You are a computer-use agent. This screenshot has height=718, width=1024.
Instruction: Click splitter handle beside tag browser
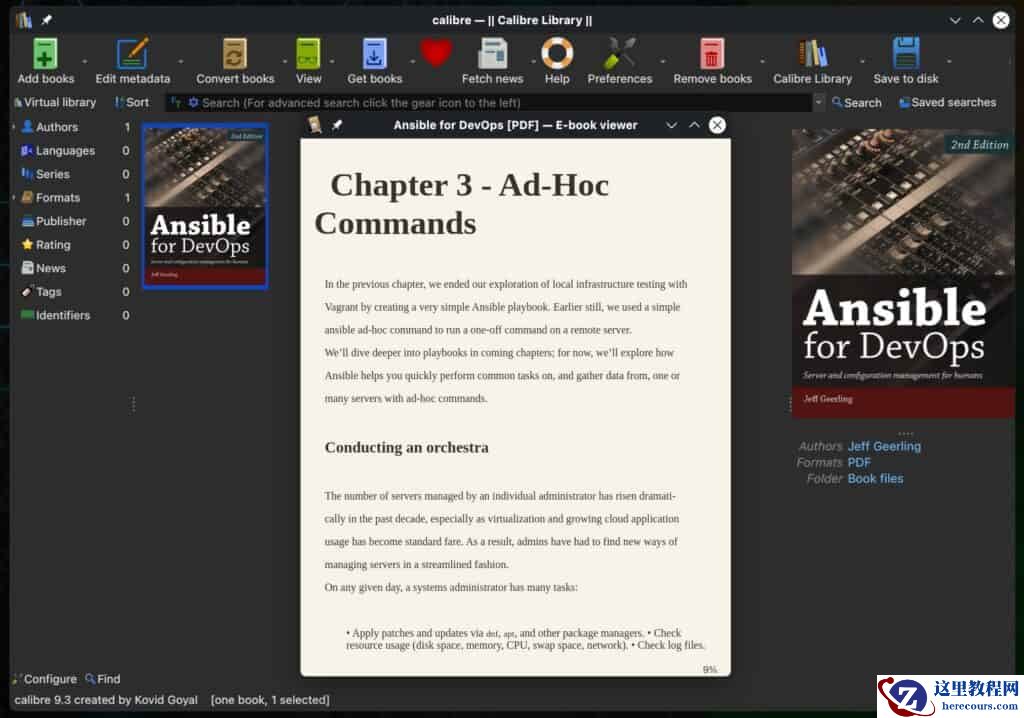click(134, 404)
